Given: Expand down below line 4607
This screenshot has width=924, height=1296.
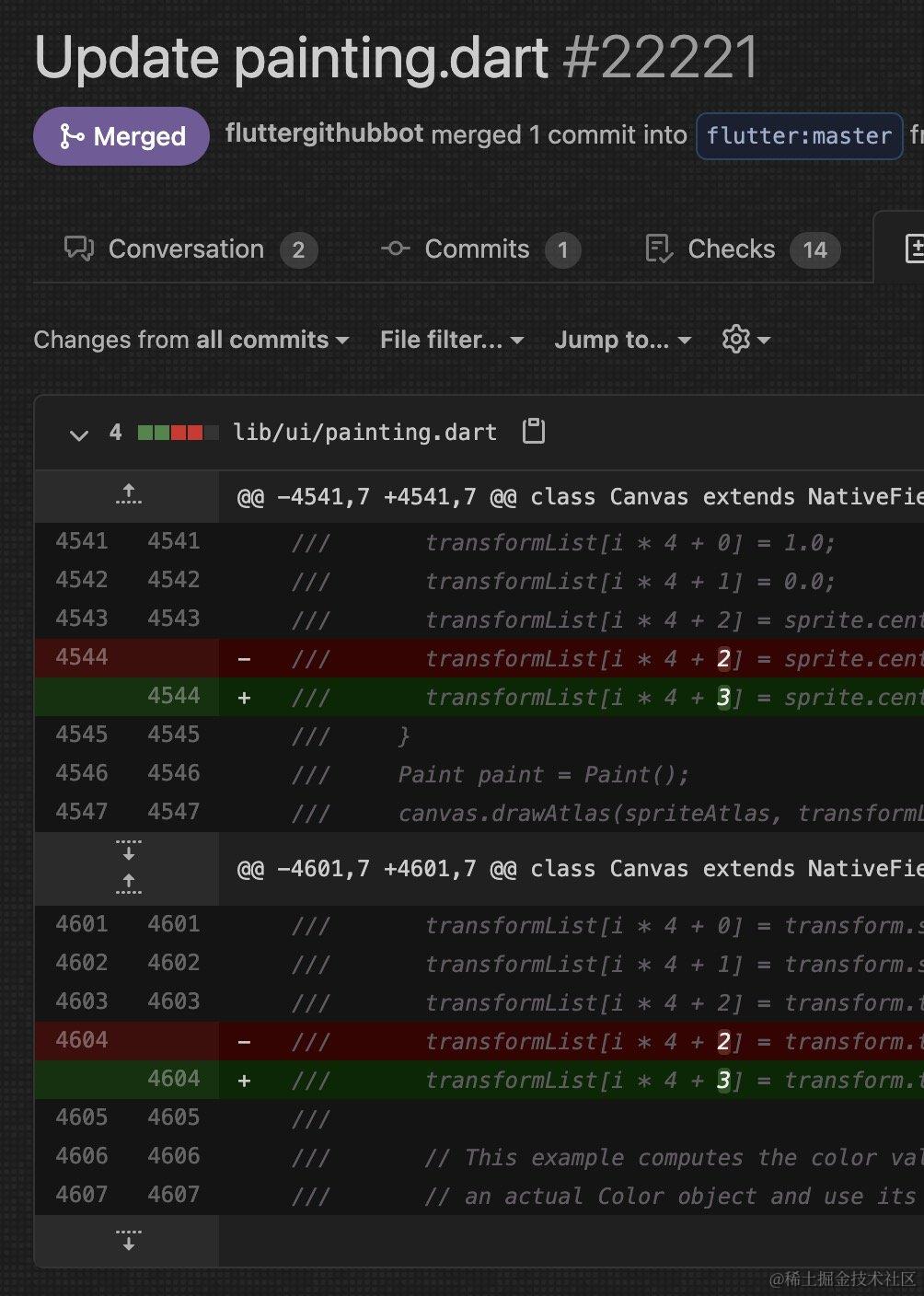Looking at the screenshot, I should tap(129, 1239).
